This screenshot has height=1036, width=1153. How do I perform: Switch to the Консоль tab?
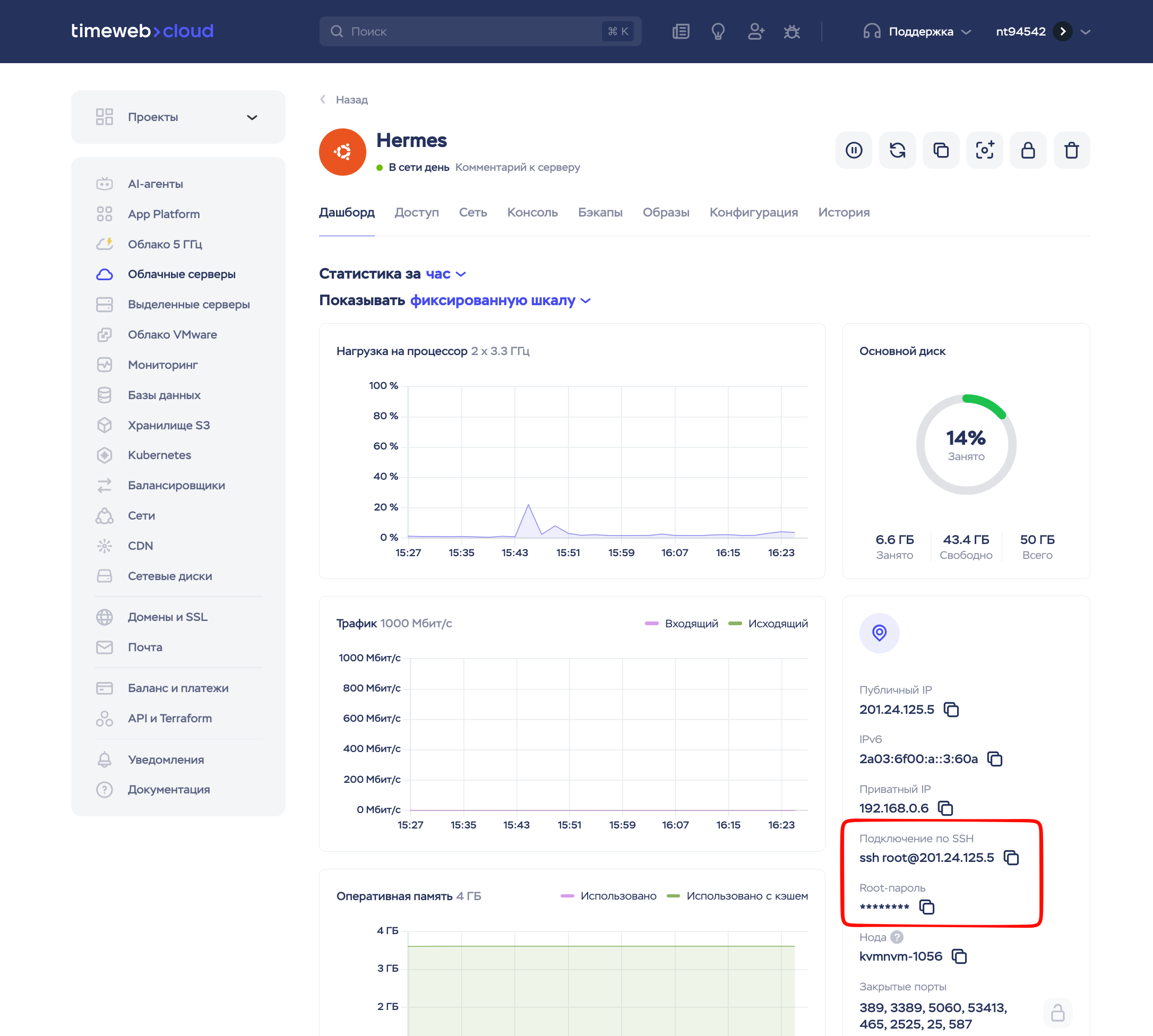(532, 212)
